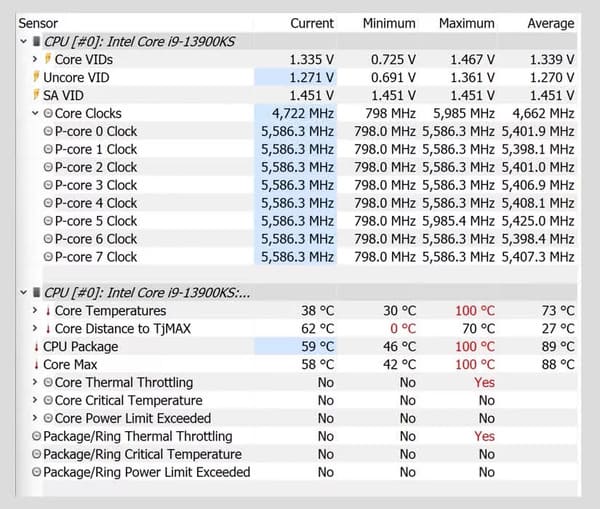The image size is (600, 509).
Task: Click the P-core 5 Clock icon
Action: pos(48,221)
